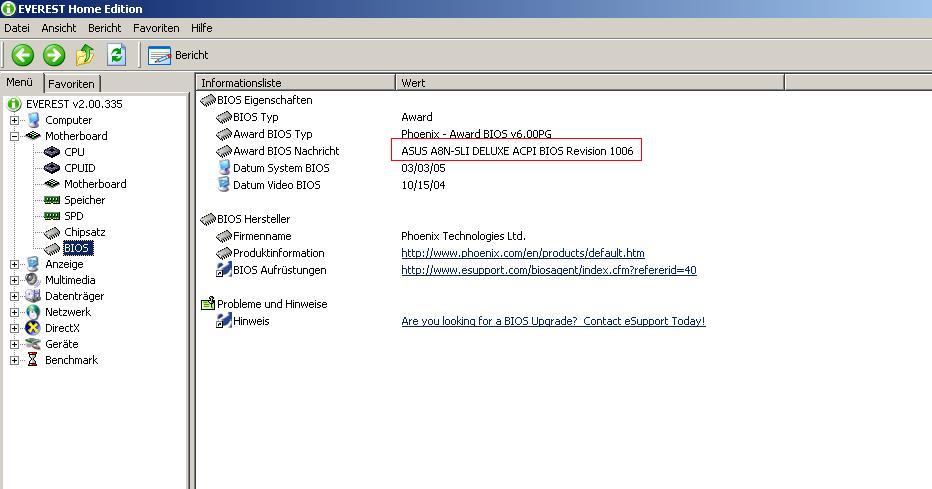Click the Up one level toolbar icon
The height and width of the screenshot is (489, 932).
(85, 55)
